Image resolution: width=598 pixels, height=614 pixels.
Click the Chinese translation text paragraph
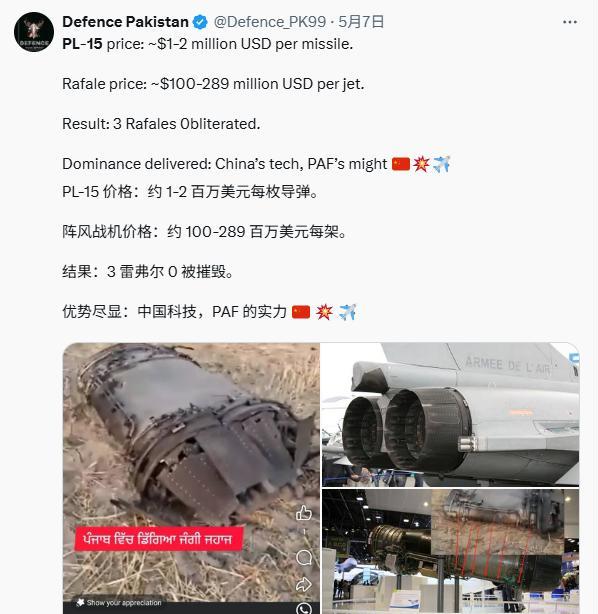[210, 252]
